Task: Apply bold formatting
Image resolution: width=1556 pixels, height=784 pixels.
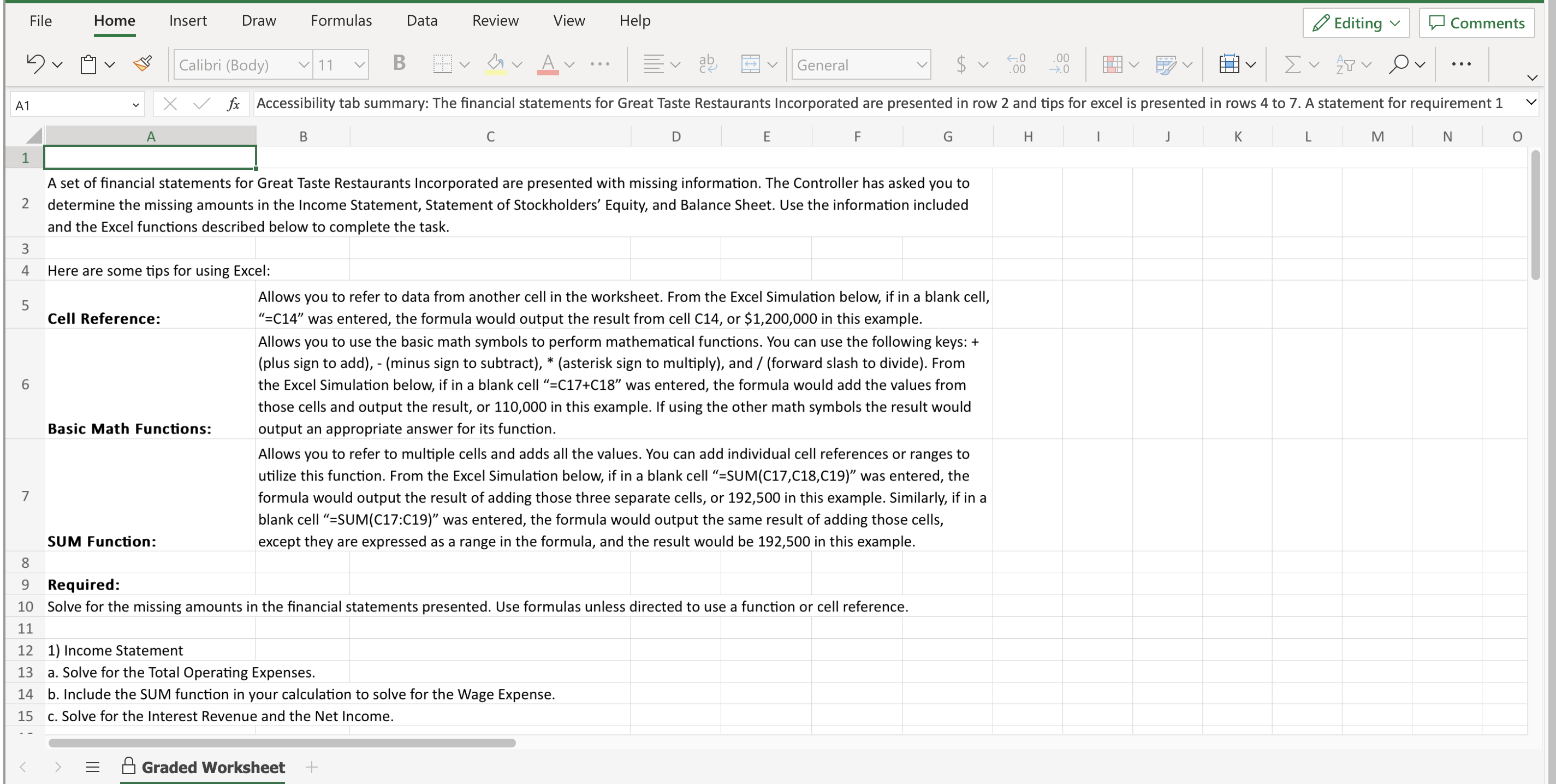Action: (x=398, y=63)
